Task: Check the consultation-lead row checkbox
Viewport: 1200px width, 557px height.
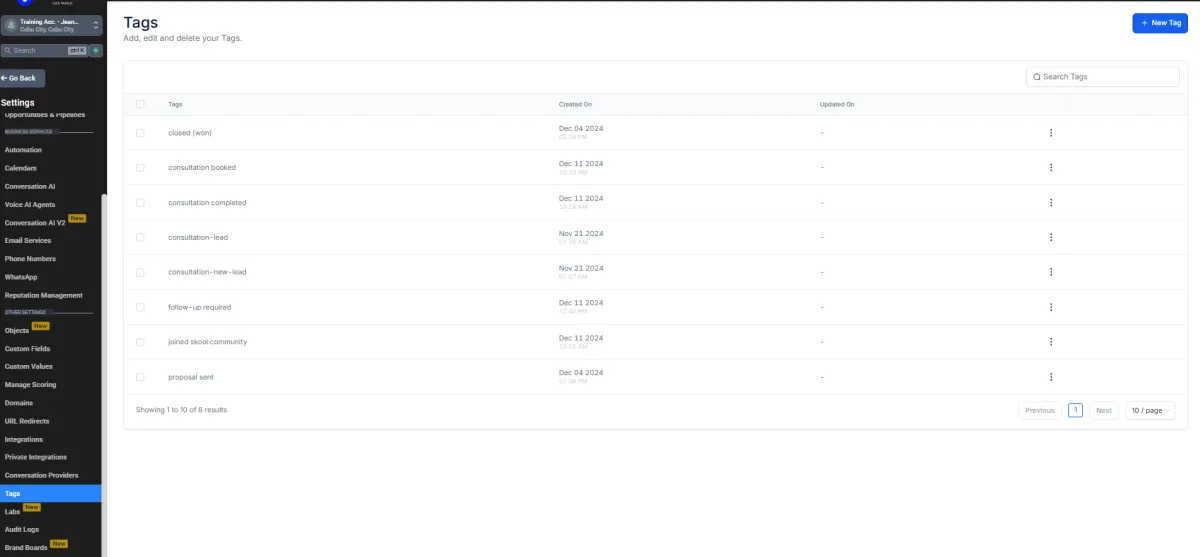Action: [140, 237]
